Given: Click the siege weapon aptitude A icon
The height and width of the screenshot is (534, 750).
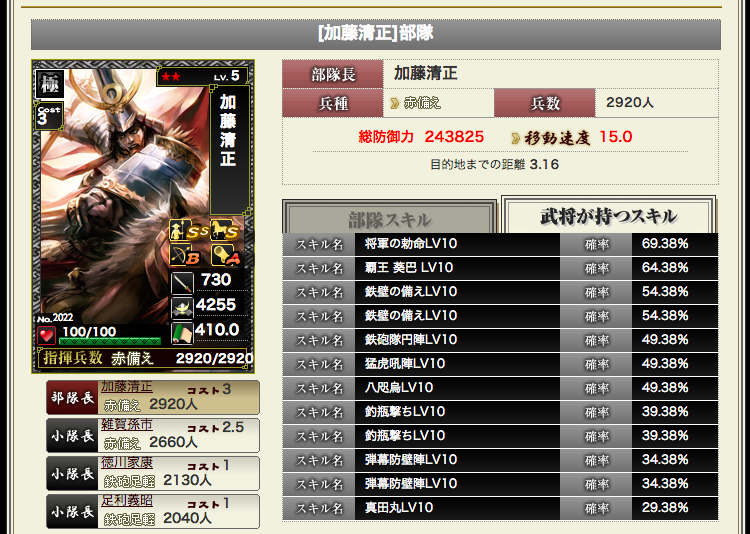Looking at the screenshot, I should tap(226, 255).
